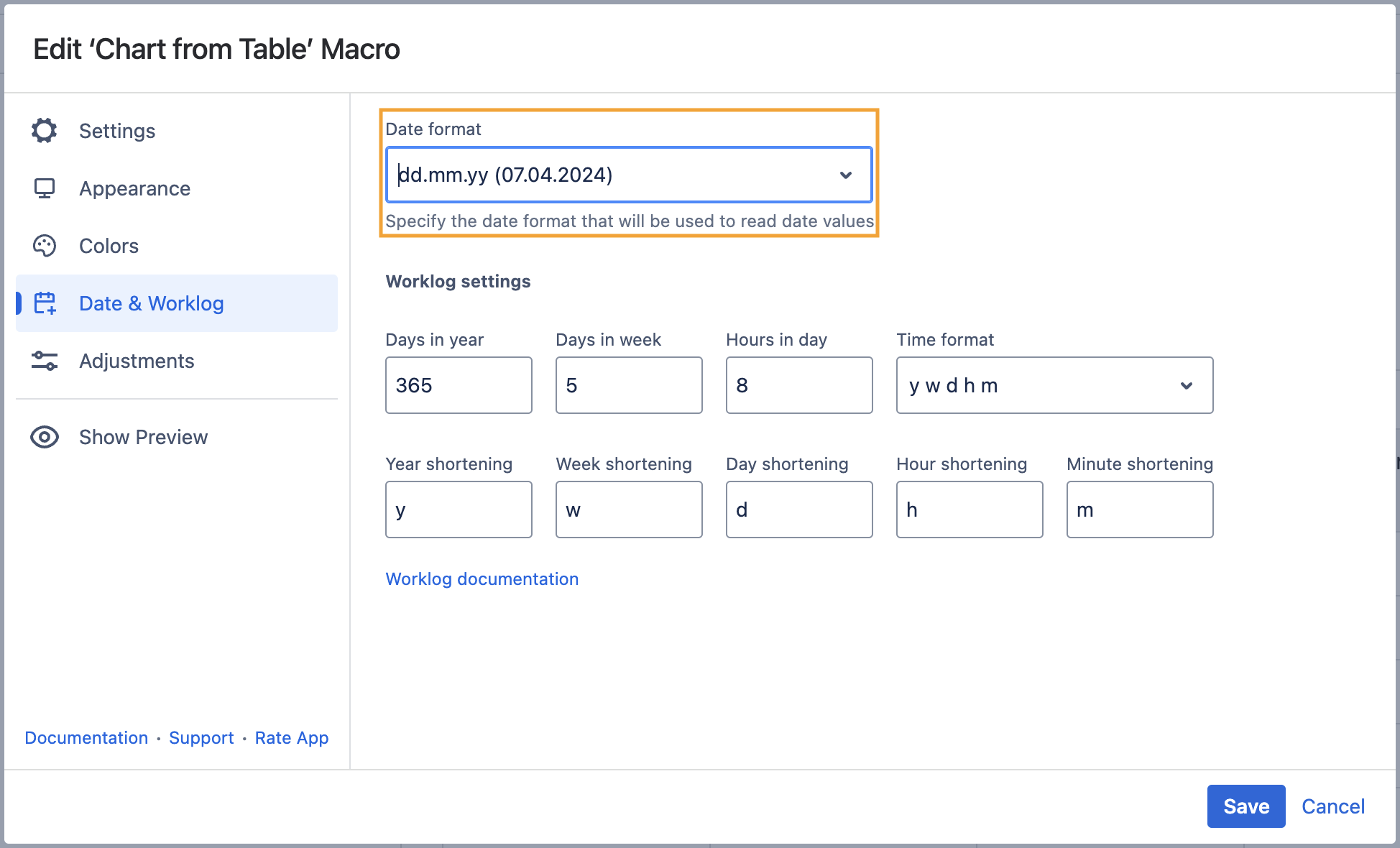The image size is (1400, 848).
Task: Open the Colors section
Action: tap(109, 246)
